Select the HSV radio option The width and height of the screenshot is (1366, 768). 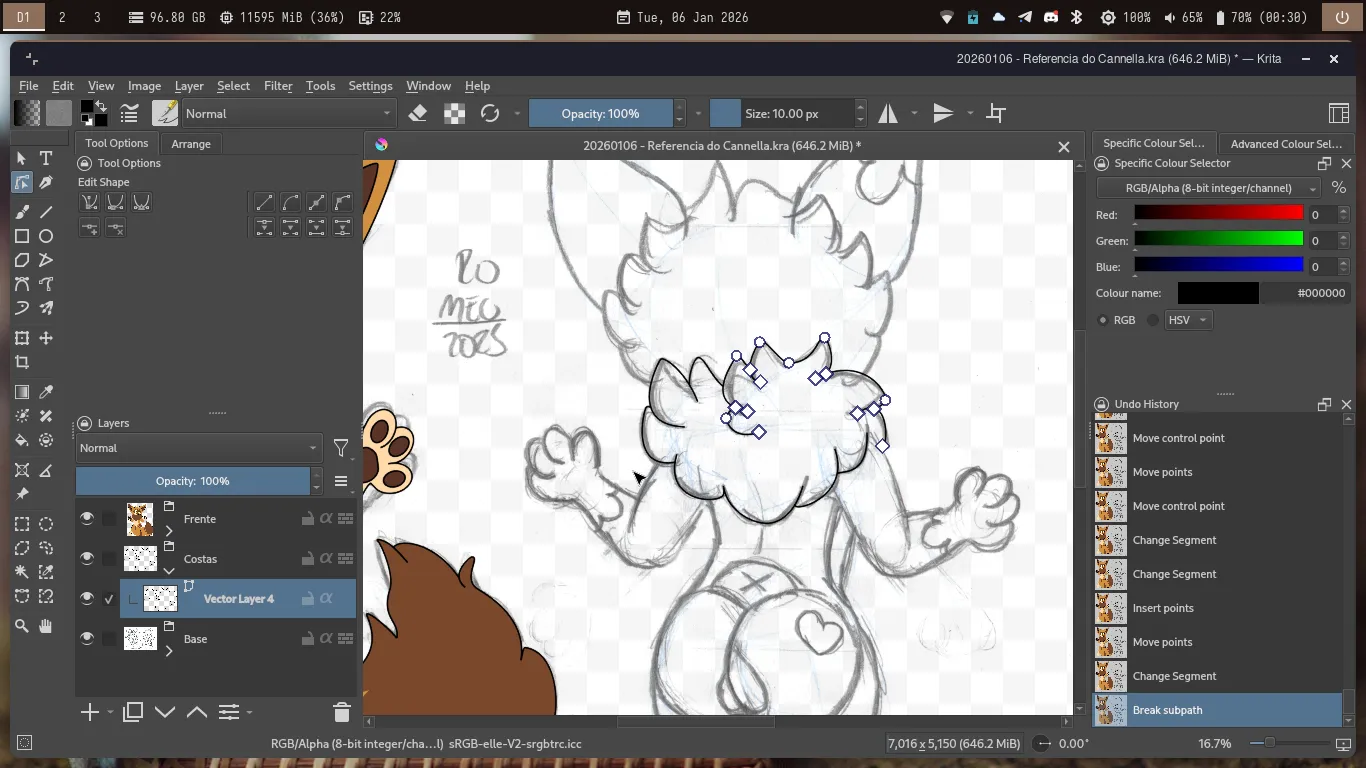[x=1154, y=320]
